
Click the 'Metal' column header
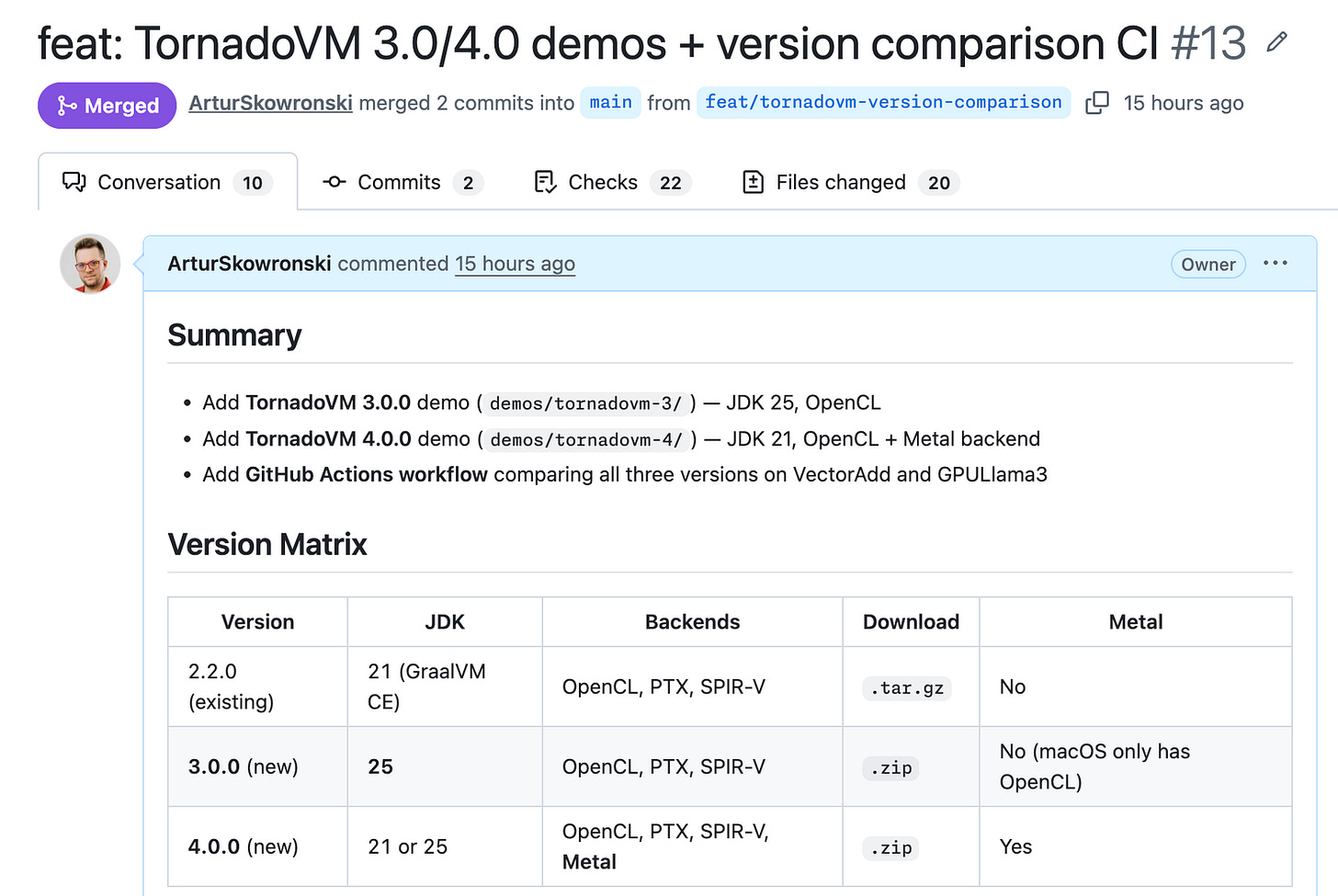pos(1136,622)
